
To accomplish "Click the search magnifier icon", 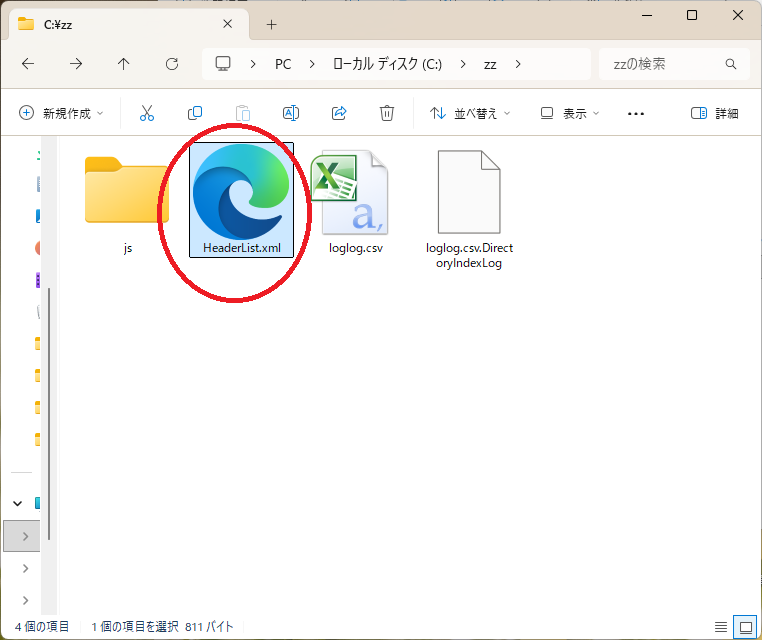I will click(730, 64).
